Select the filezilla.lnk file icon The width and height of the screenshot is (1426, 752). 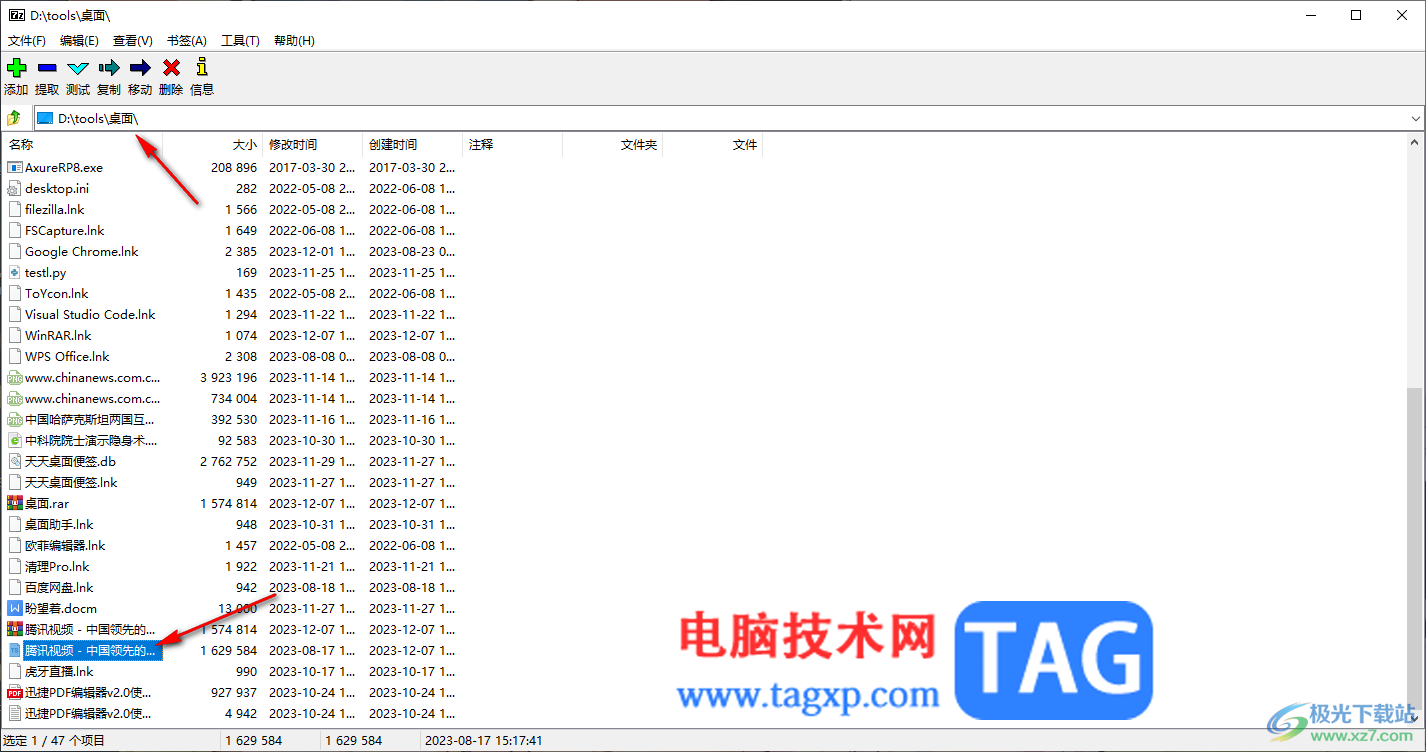point(14,210)
